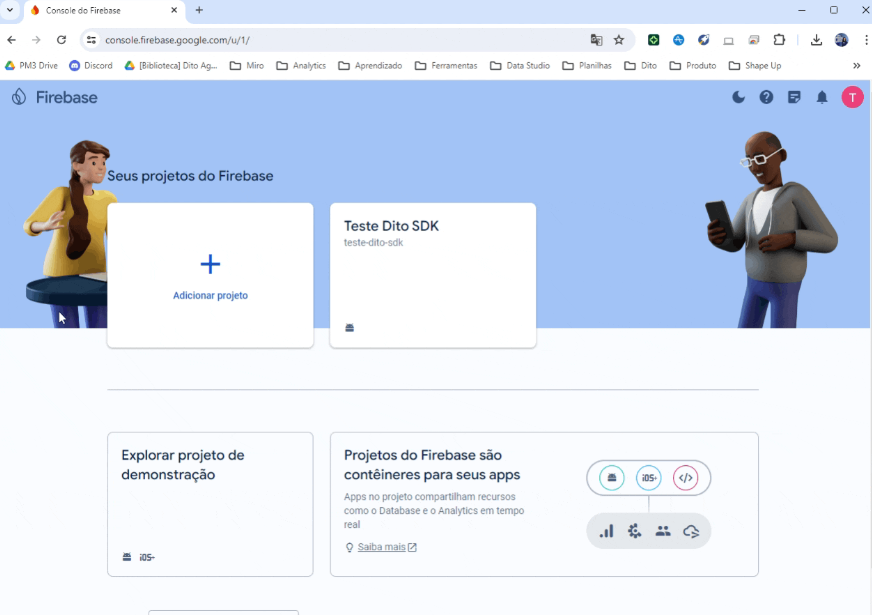This screenshot has height=615, width=872.
Task: Click the address bar URL
Action: point(177,40)
